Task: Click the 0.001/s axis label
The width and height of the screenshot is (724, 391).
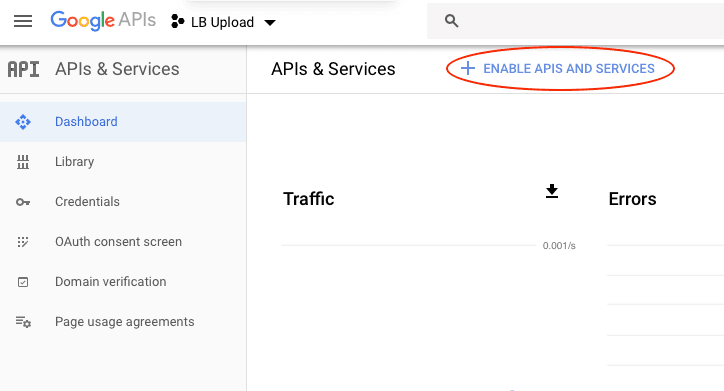Action: pos(559,246)
